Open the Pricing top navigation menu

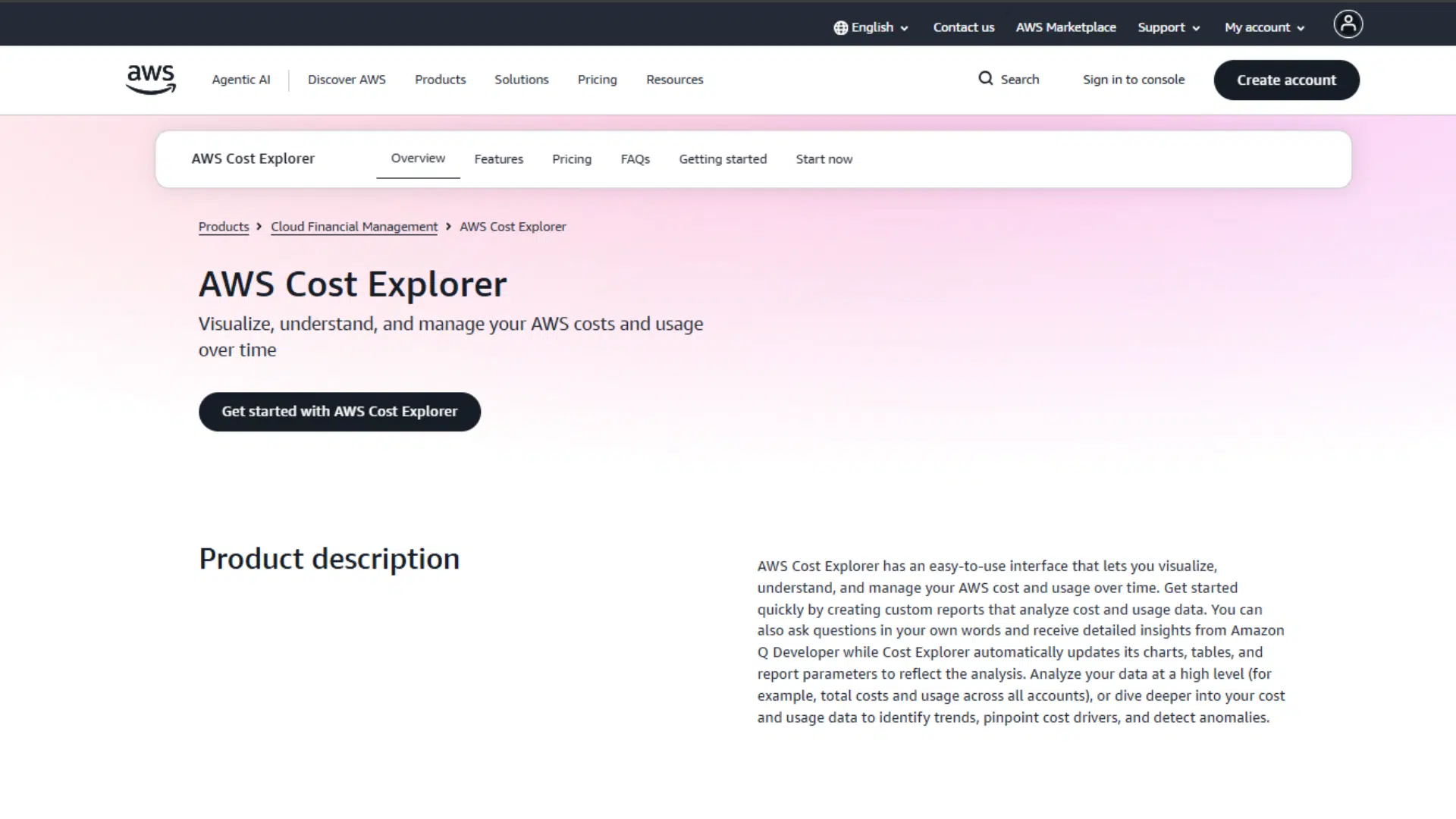coord(597,80)
